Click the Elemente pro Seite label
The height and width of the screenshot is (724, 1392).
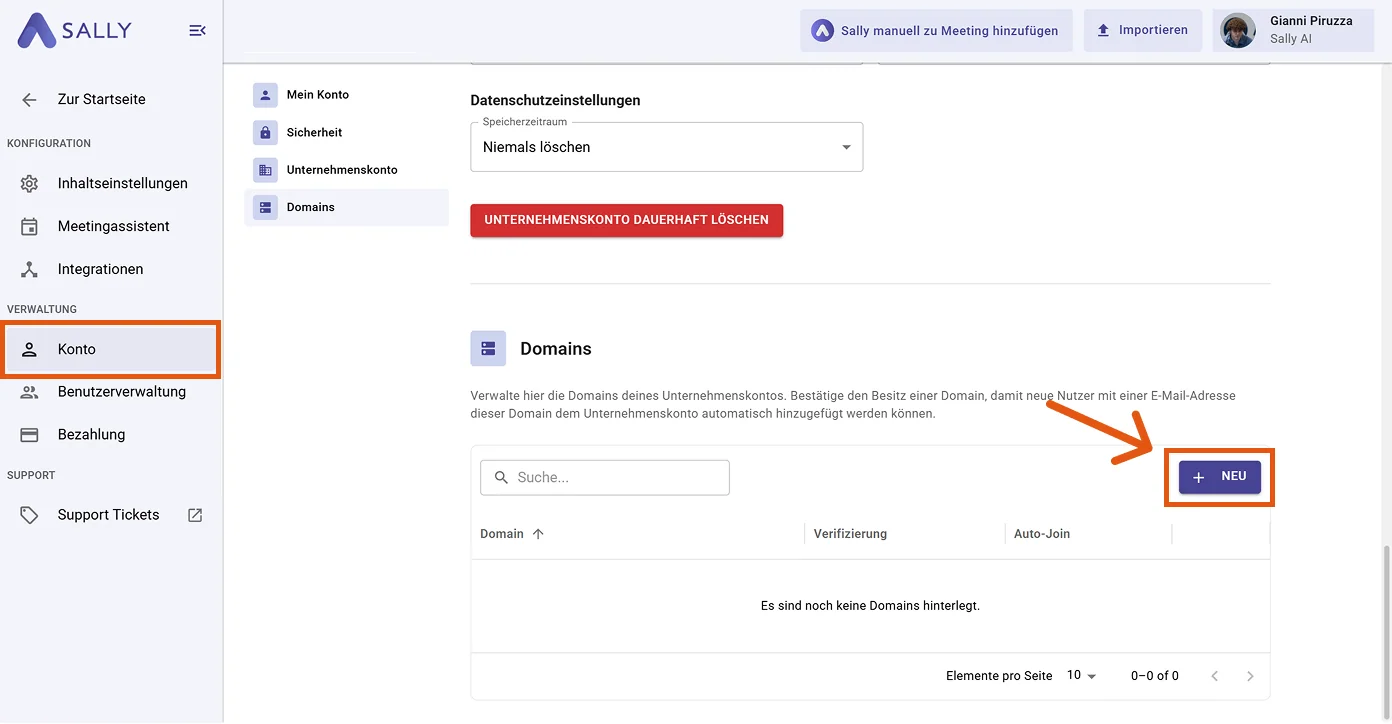999,676
